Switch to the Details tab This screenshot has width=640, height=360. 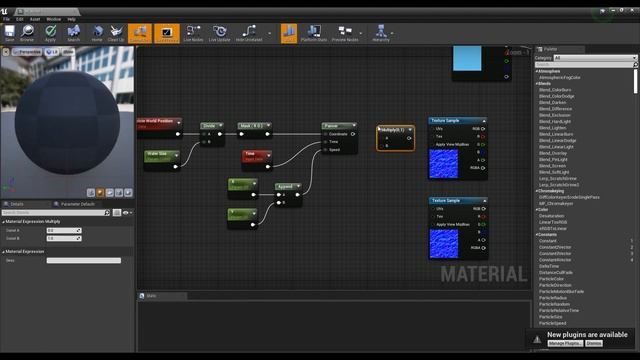coord(17,204)
